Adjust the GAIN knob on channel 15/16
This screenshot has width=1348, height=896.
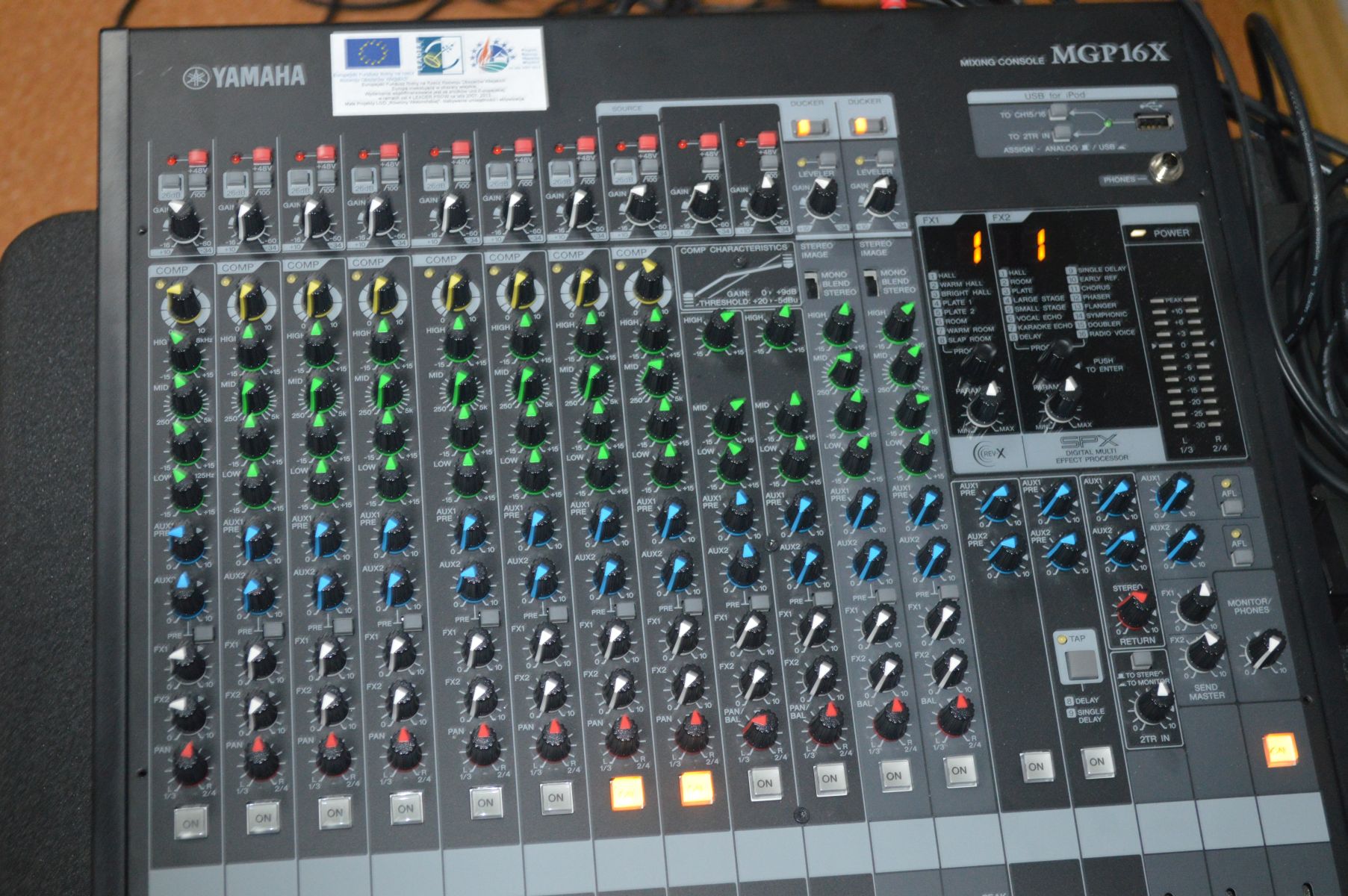(x=883, y=197)
